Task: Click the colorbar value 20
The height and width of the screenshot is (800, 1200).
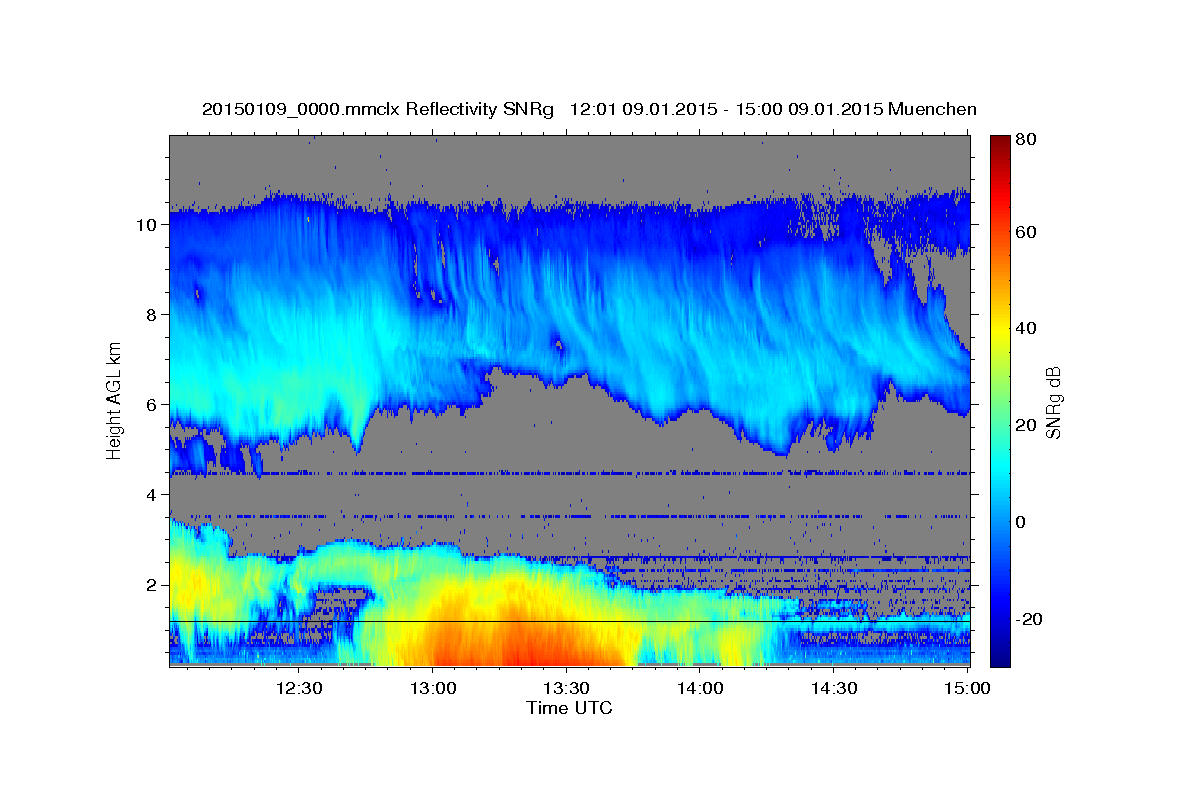Action: coord(1025,425)
